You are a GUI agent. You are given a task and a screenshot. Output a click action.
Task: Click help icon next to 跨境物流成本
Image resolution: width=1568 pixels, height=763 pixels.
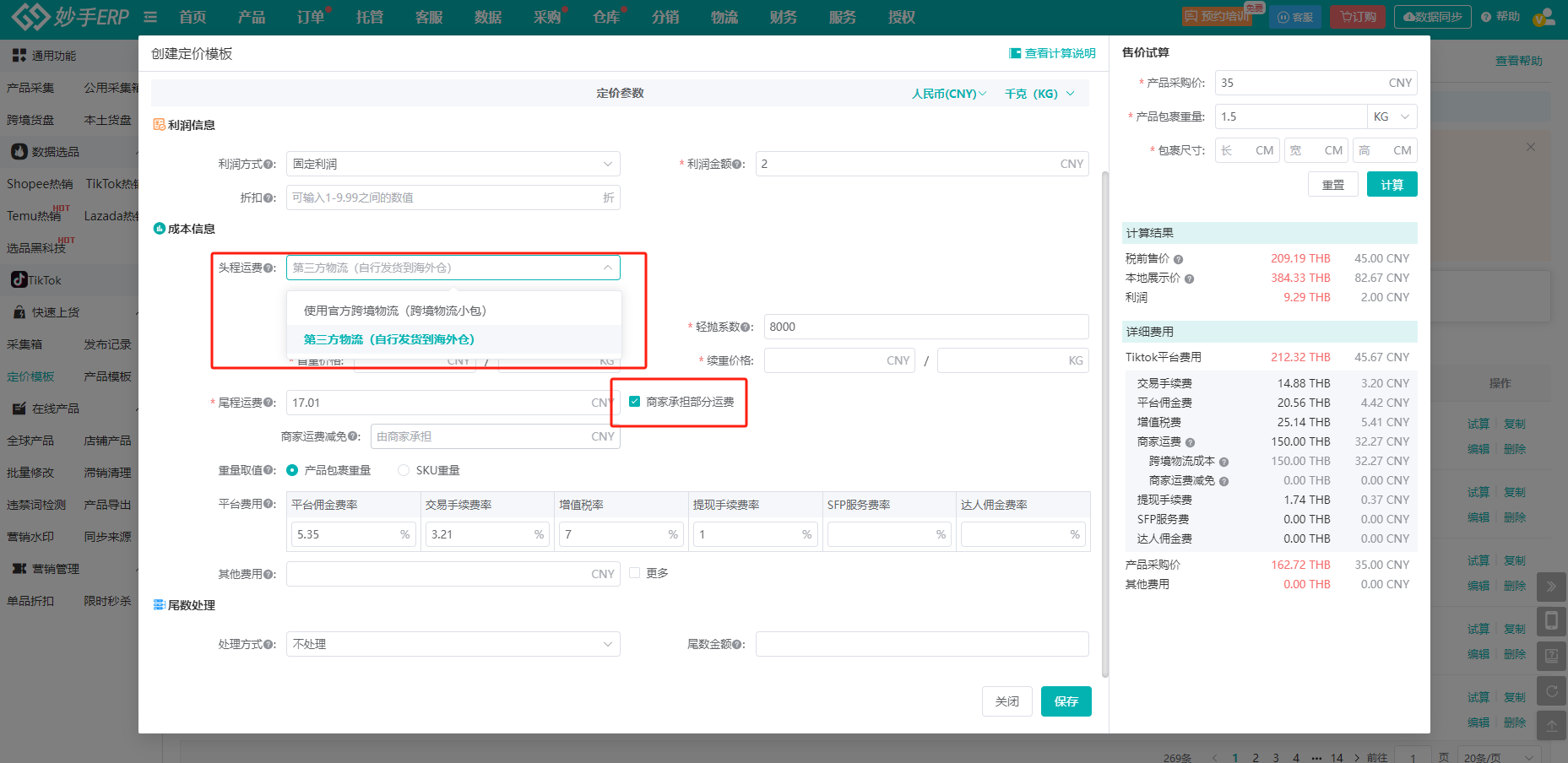tap(1223, 463)
